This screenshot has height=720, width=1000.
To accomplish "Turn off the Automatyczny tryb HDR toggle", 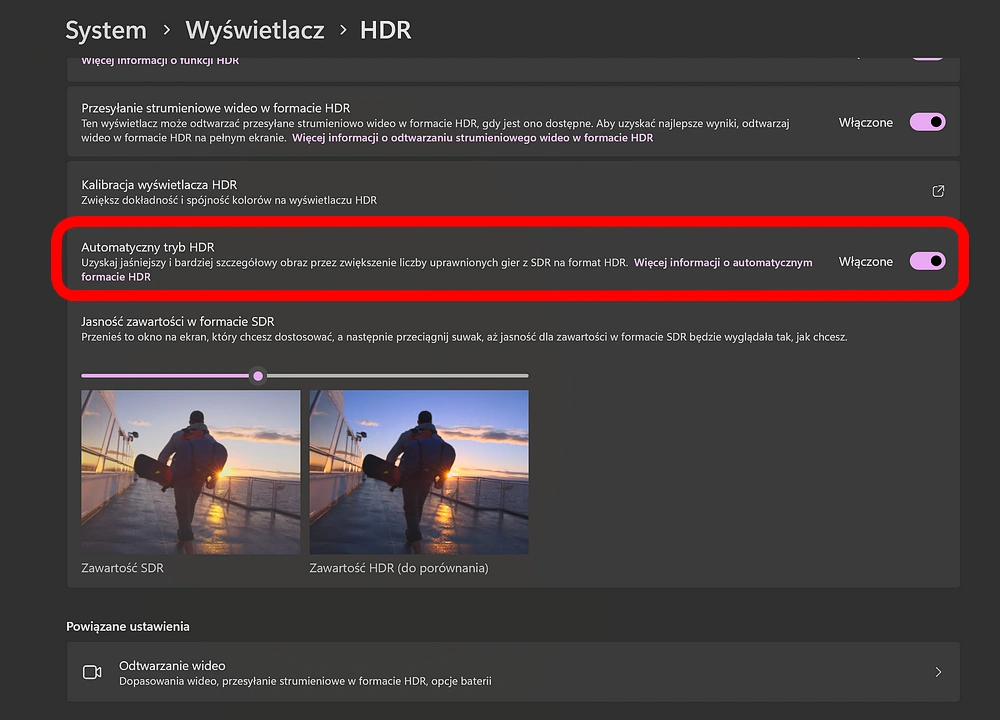I will click(x=927, y=261).
